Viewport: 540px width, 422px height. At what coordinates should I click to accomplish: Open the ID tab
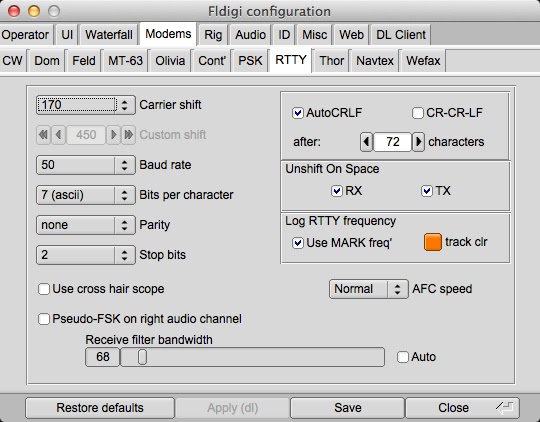284,35
